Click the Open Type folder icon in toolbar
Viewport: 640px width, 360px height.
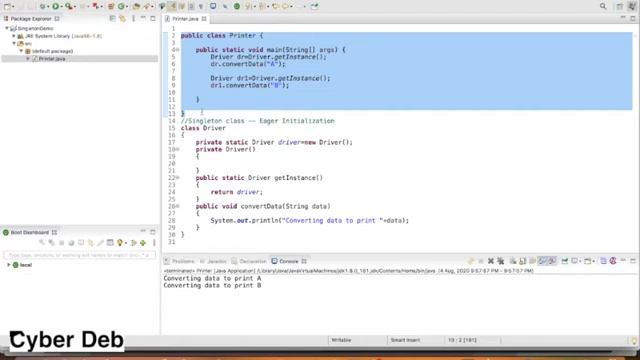pyautogui.click(x=136, y=6)
